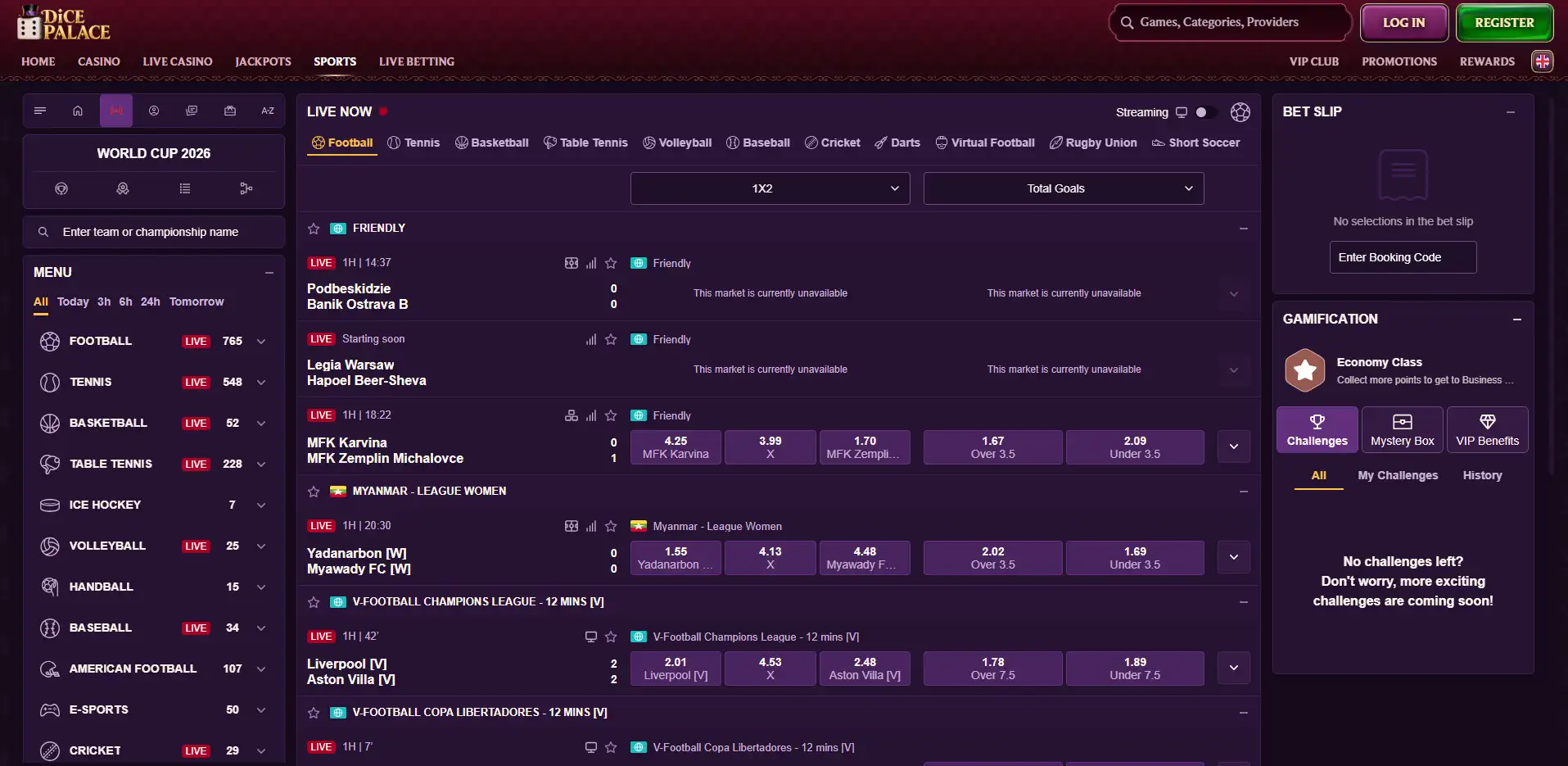Screen dimensions: 1568x766
Task: Click the Games, Categories, Providers search field
Action: click(1231, 23)
